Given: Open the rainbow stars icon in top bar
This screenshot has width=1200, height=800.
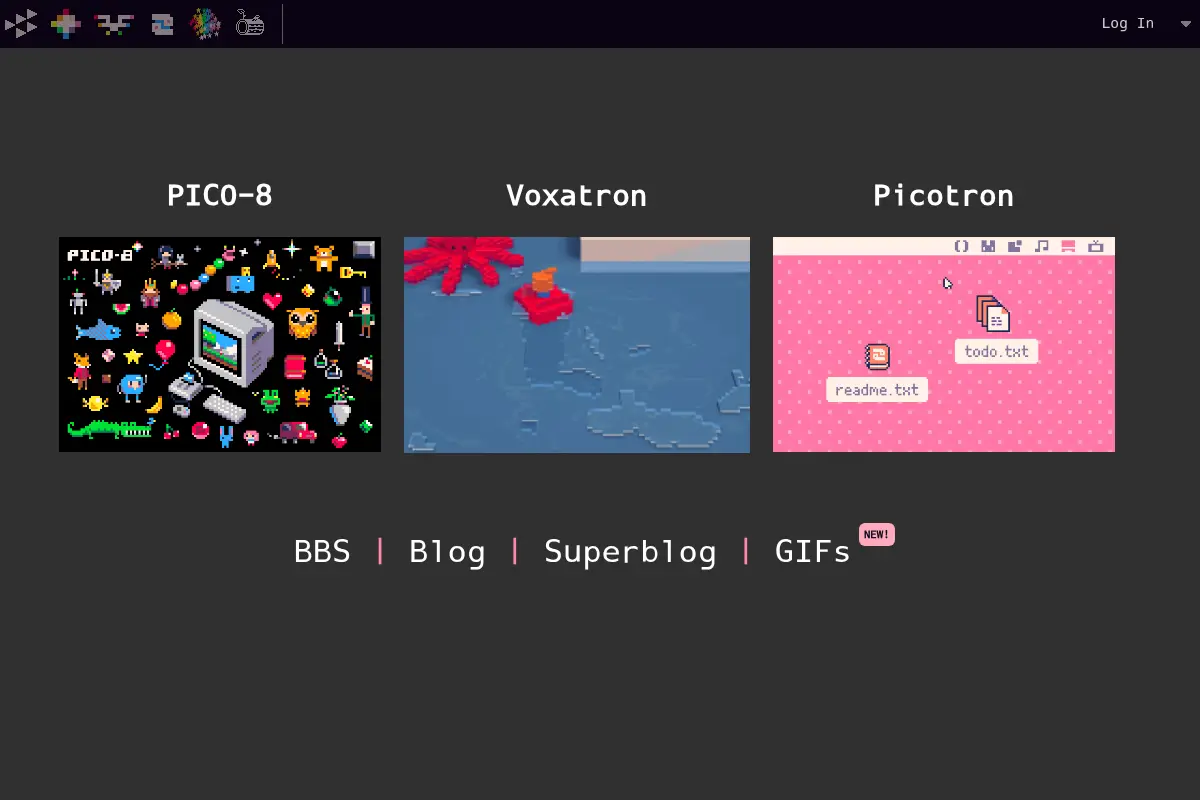Looking at the screenshot, I should coord(205,23).
